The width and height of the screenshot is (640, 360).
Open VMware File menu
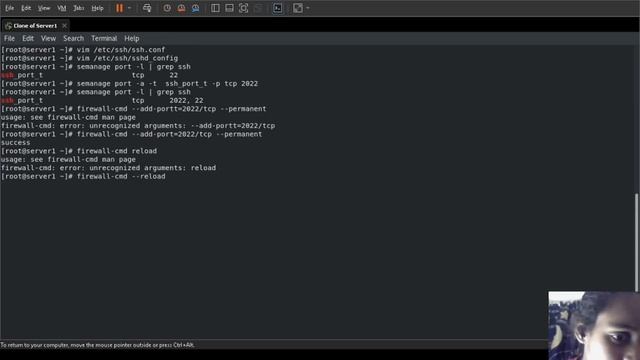9,8
